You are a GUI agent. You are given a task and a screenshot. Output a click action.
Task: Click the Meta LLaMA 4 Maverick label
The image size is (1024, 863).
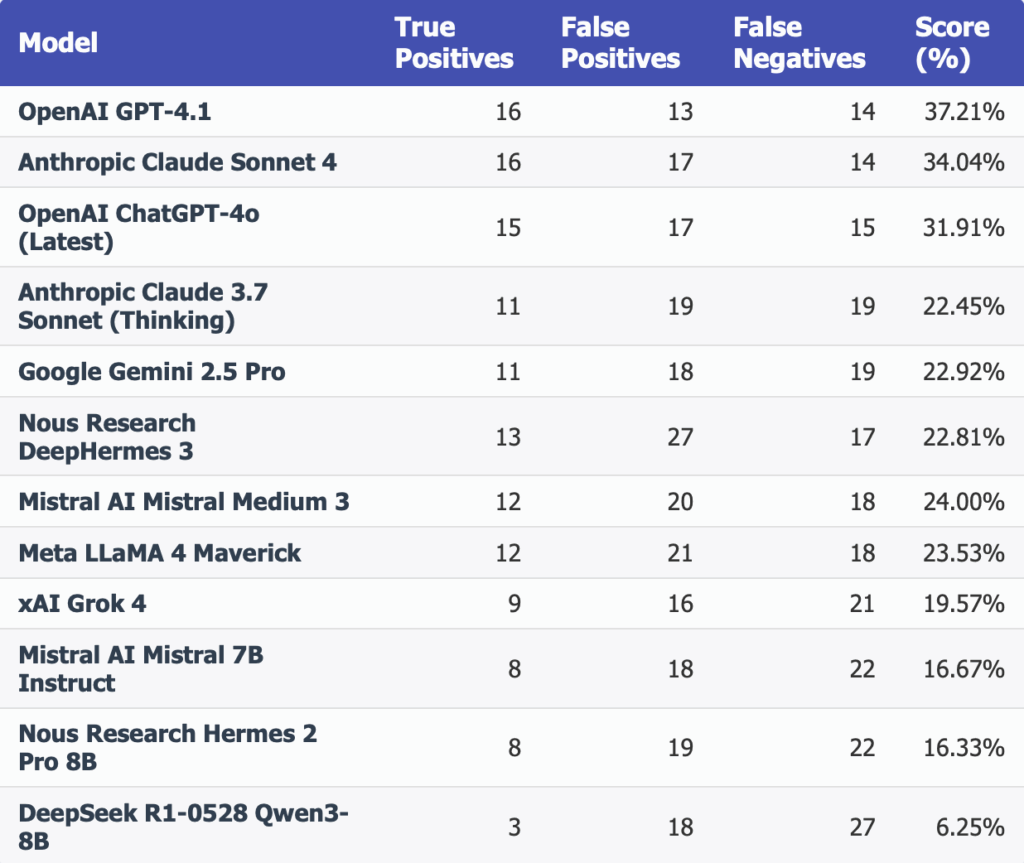160,553
